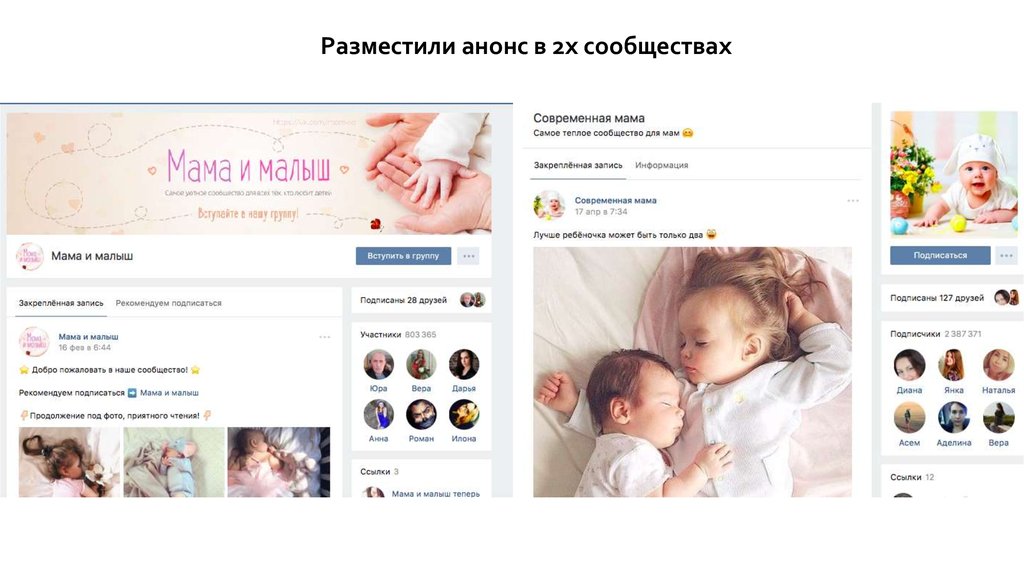Select the Закреплённая запись tab in Современная мама
The image size is (1024, 574).
tap(578, 165)
